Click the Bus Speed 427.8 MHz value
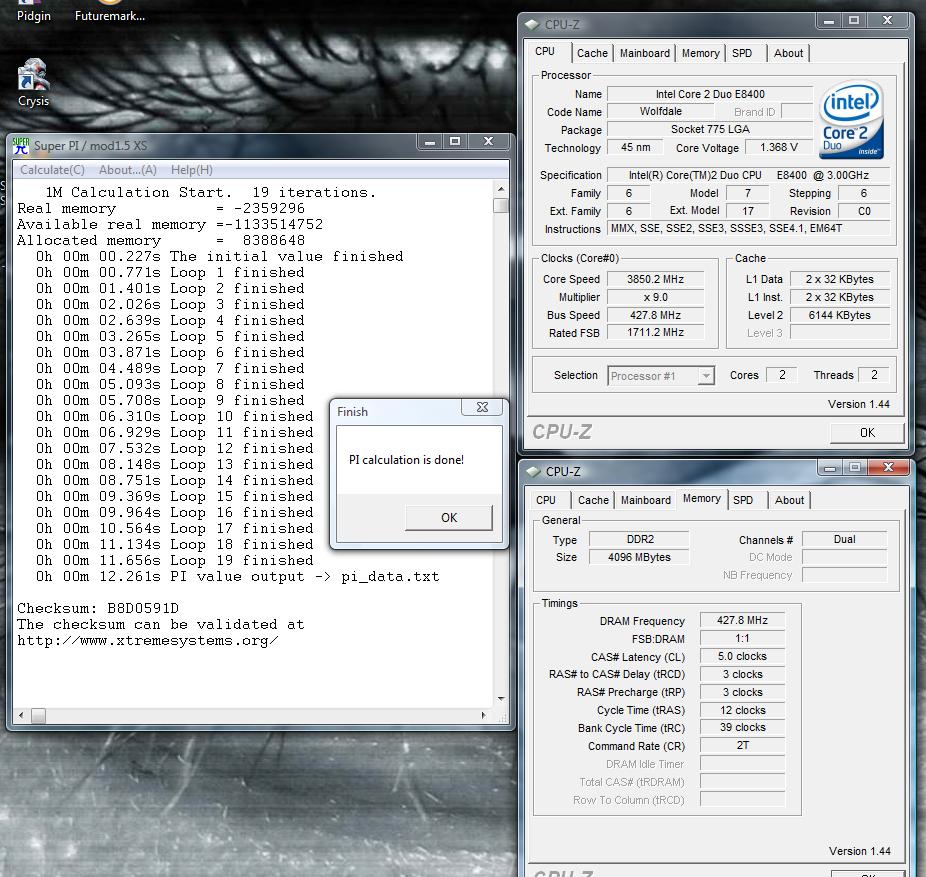This screenshot has height=877, width=926. (656, 315)
